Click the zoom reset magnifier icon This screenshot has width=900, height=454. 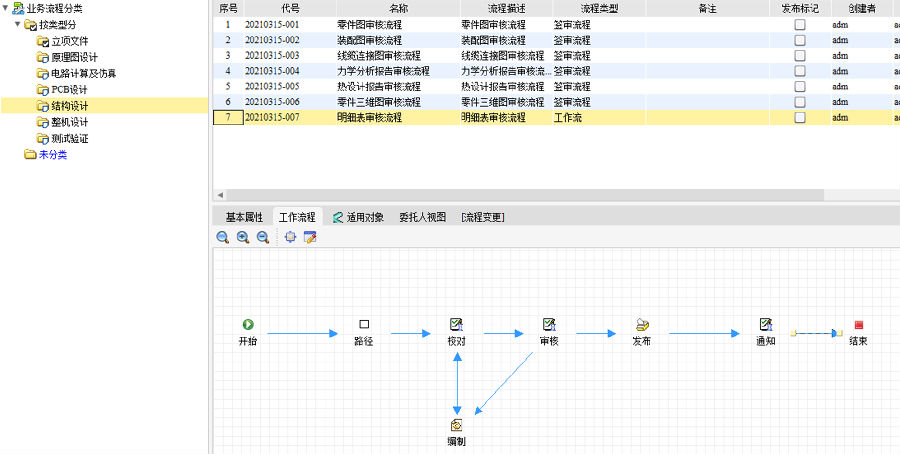(223, 237)
